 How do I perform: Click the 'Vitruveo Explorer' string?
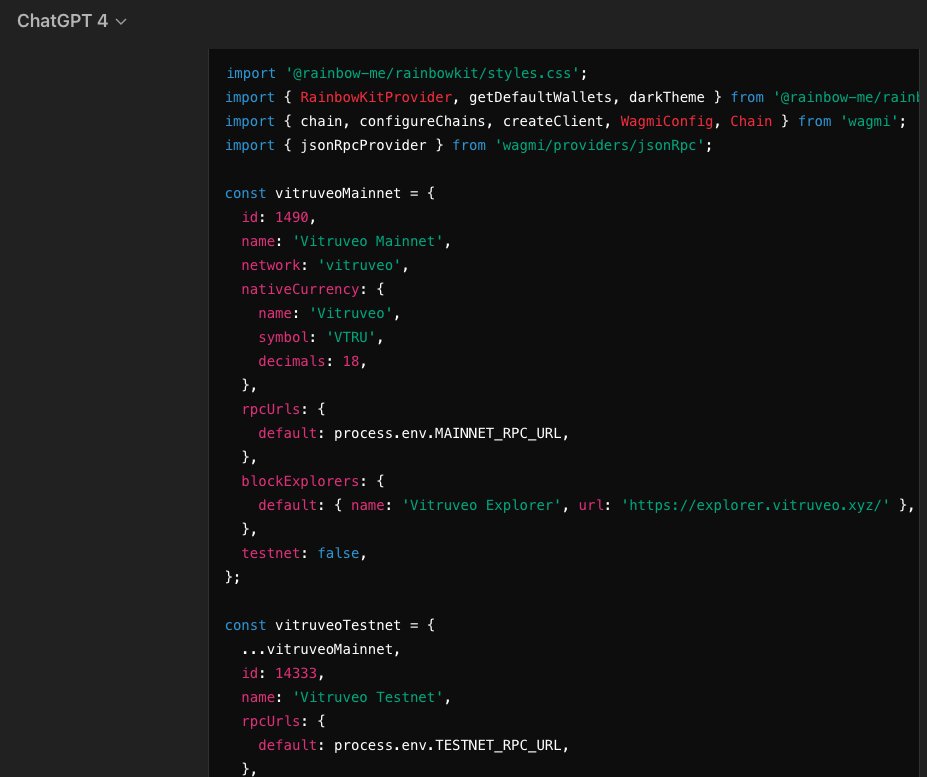point(481,505)
